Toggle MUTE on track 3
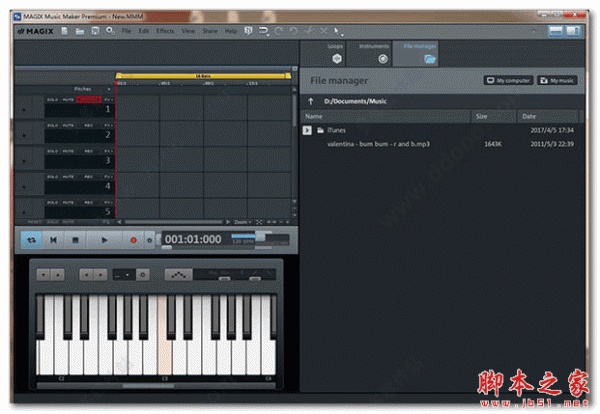 [68, 152]
